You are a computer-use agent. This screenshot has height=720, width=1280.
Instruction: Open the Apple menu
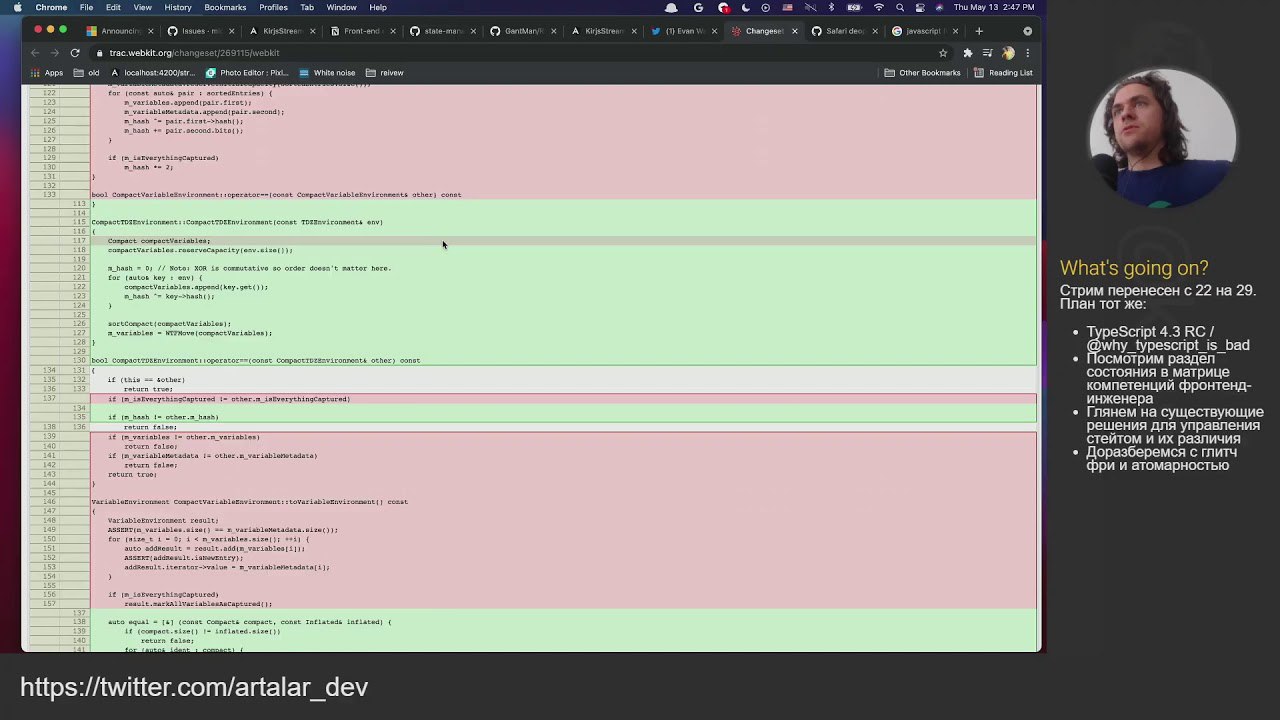(x=17, y=7)
